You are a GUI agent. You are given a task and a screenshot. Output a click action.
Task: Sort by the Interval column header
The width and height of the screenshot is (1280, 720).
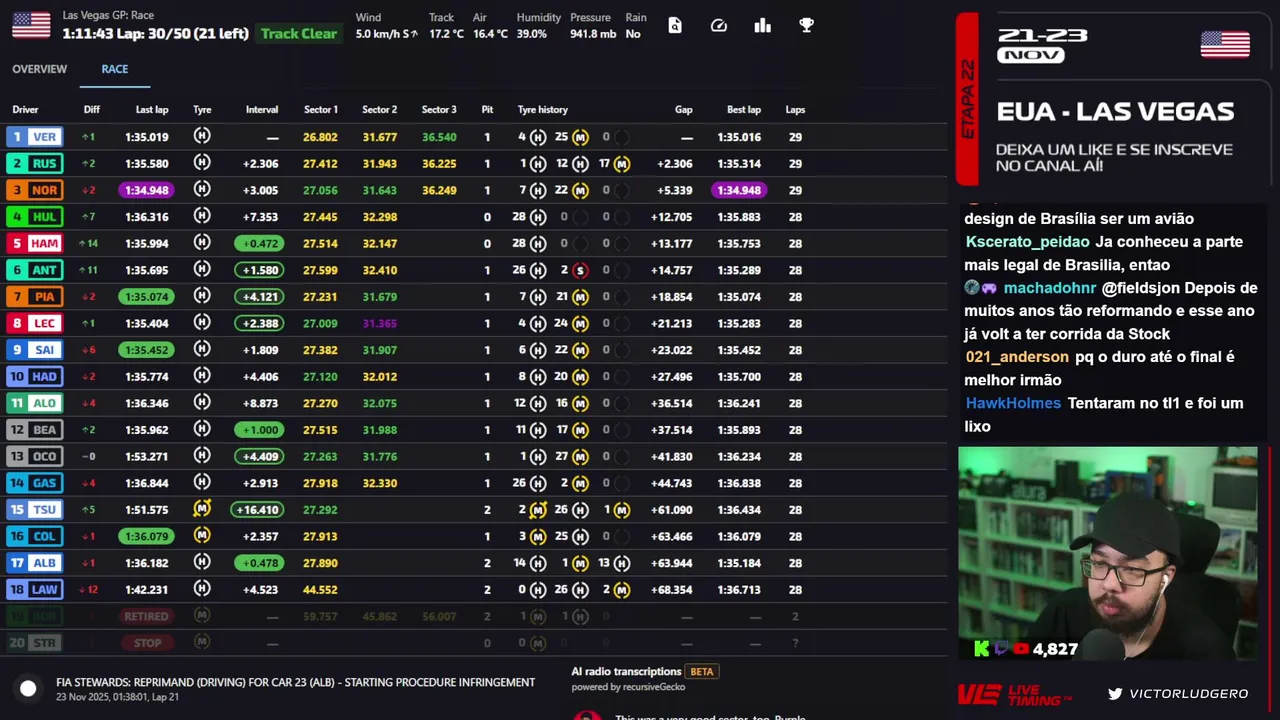pyautogui.click(x=262, y=110)
